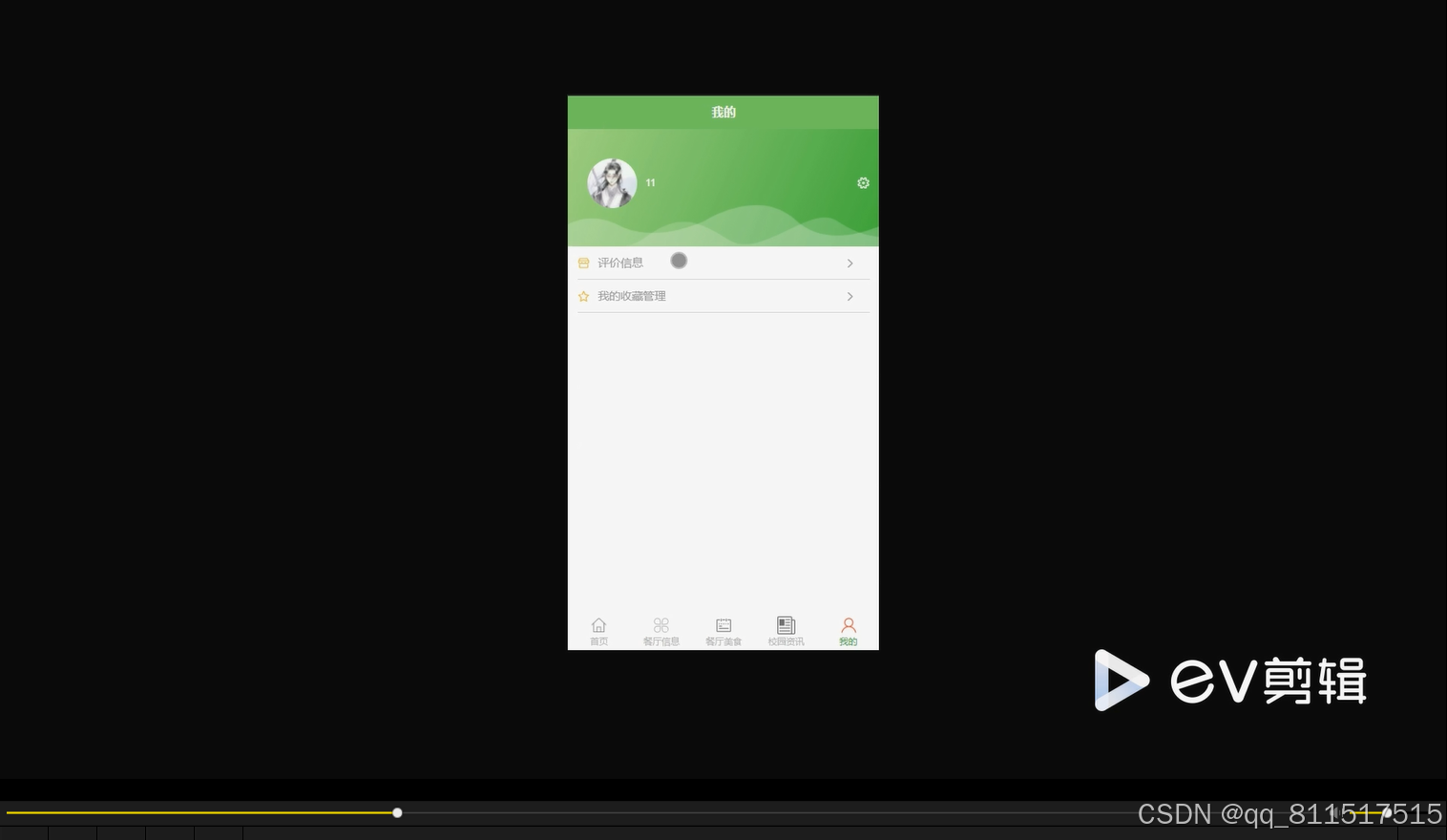Screen dimensions: 1447x840
Task: Click the star icon beside 我的收藏管理
Action: pyautogui.click(x=583, y=297)
